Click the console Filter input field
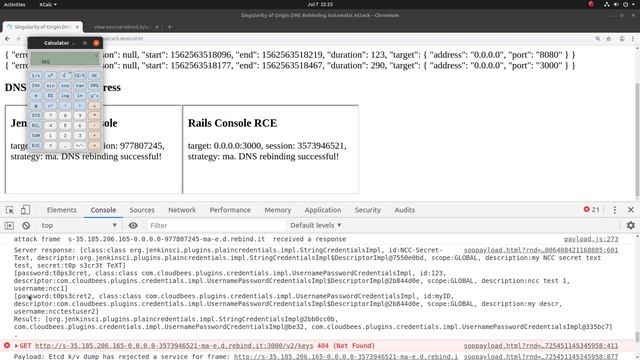Viewport: 640px width, 360px height. pos(216,225)
